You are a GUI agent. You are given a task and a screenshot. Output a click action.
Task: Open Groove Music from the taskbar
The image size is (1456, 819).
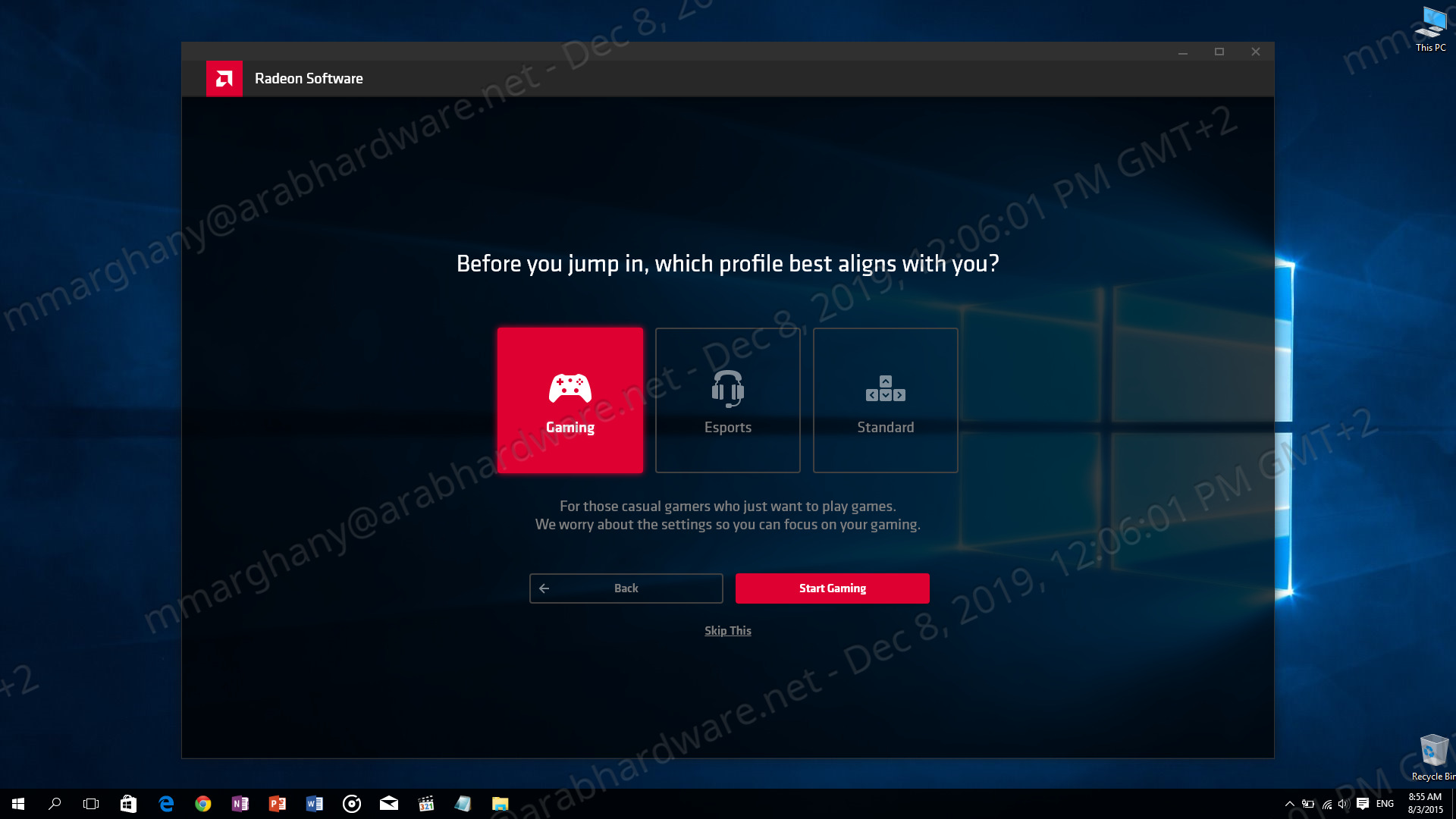(x=351, y=804)
